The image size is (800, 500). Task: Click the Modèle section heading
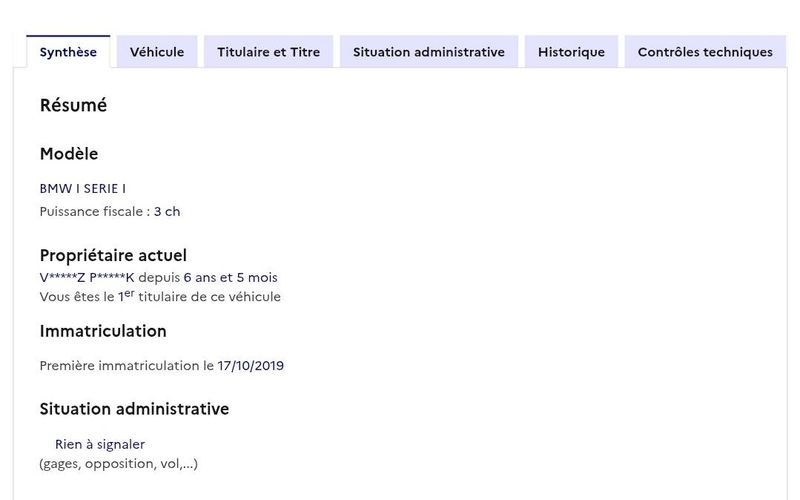click(69, 154)
